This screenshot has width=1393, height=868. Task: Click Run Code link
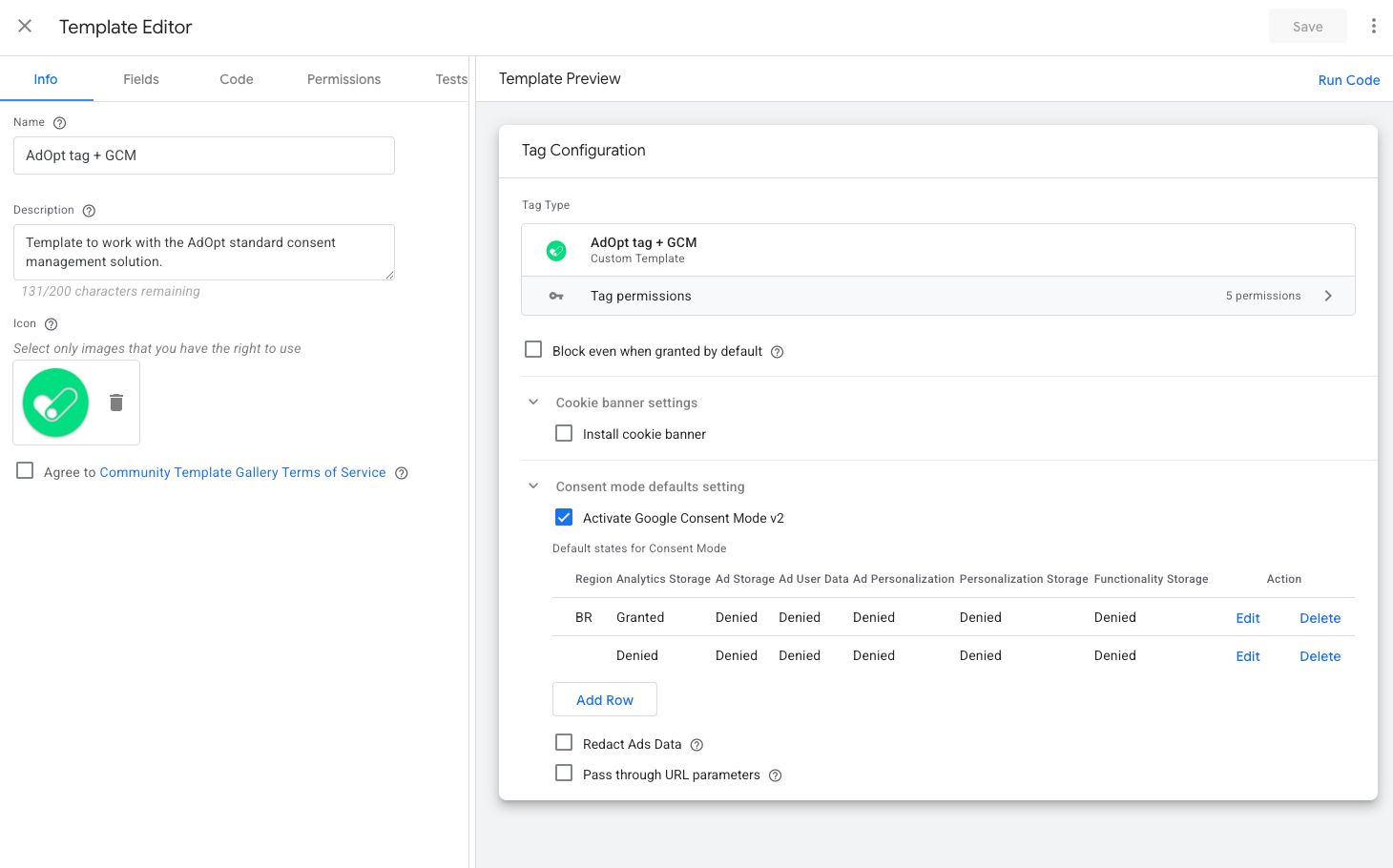pos(1348,80)
